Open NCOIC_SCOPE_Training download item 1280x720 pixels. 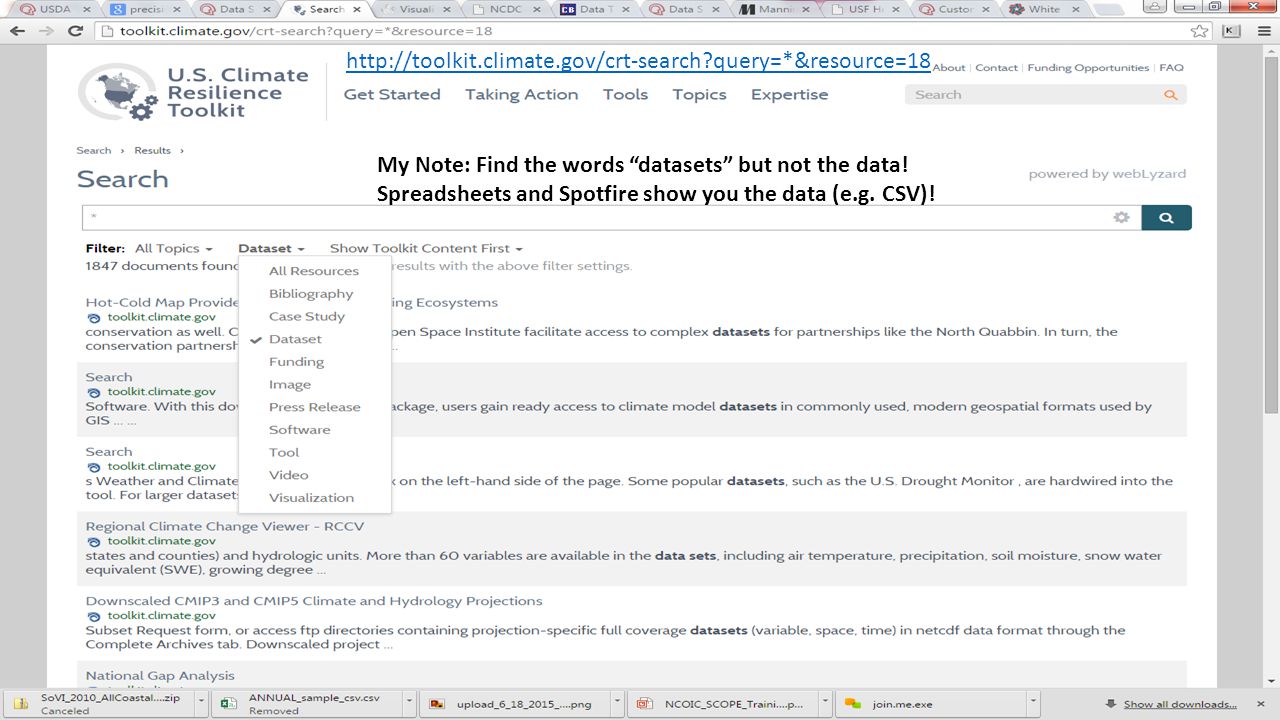click(722, 704)
